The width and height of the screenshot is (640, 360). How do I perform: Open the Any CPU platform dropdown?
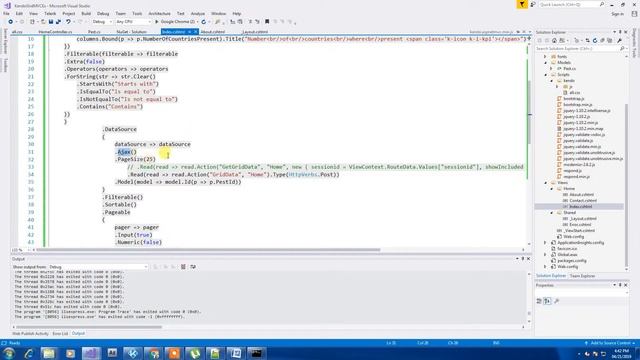[133, 22]
